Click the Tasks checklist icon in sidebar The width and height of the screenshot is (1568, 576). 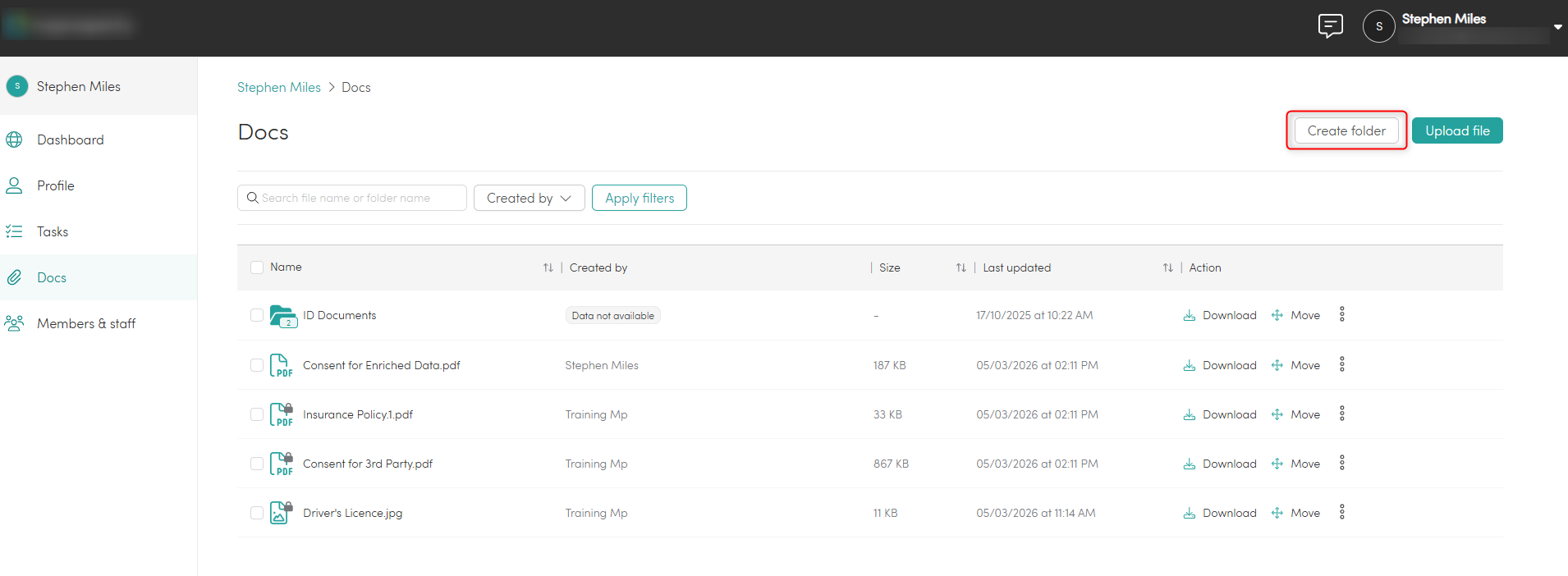tap(14, 231)
